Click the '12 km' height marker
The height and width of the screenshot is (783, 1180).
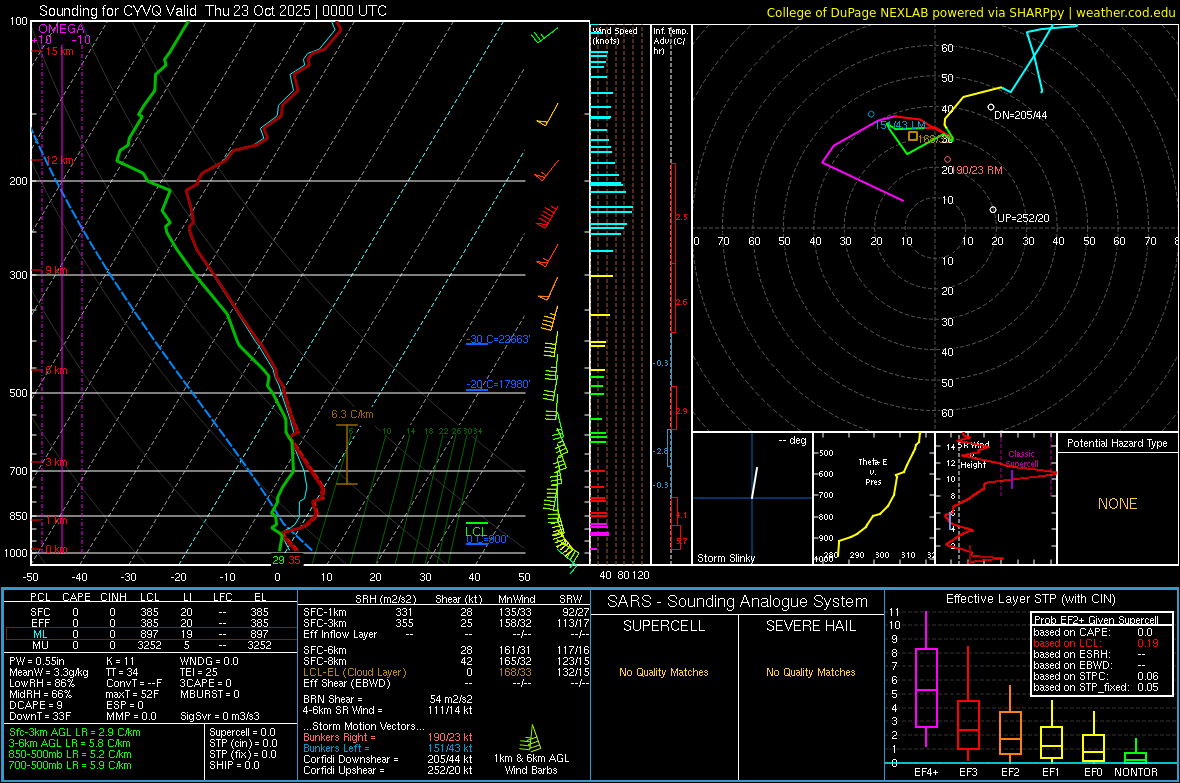click(x=59, y=160)
